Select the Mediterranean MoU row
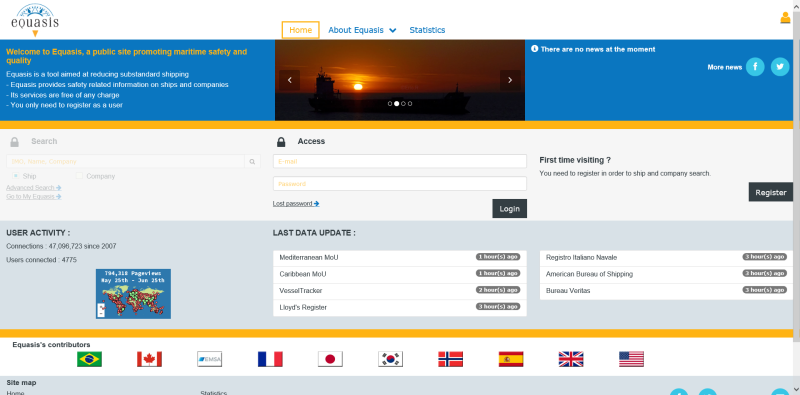Viewport: 800px width, 395px height. coord(400,258)
